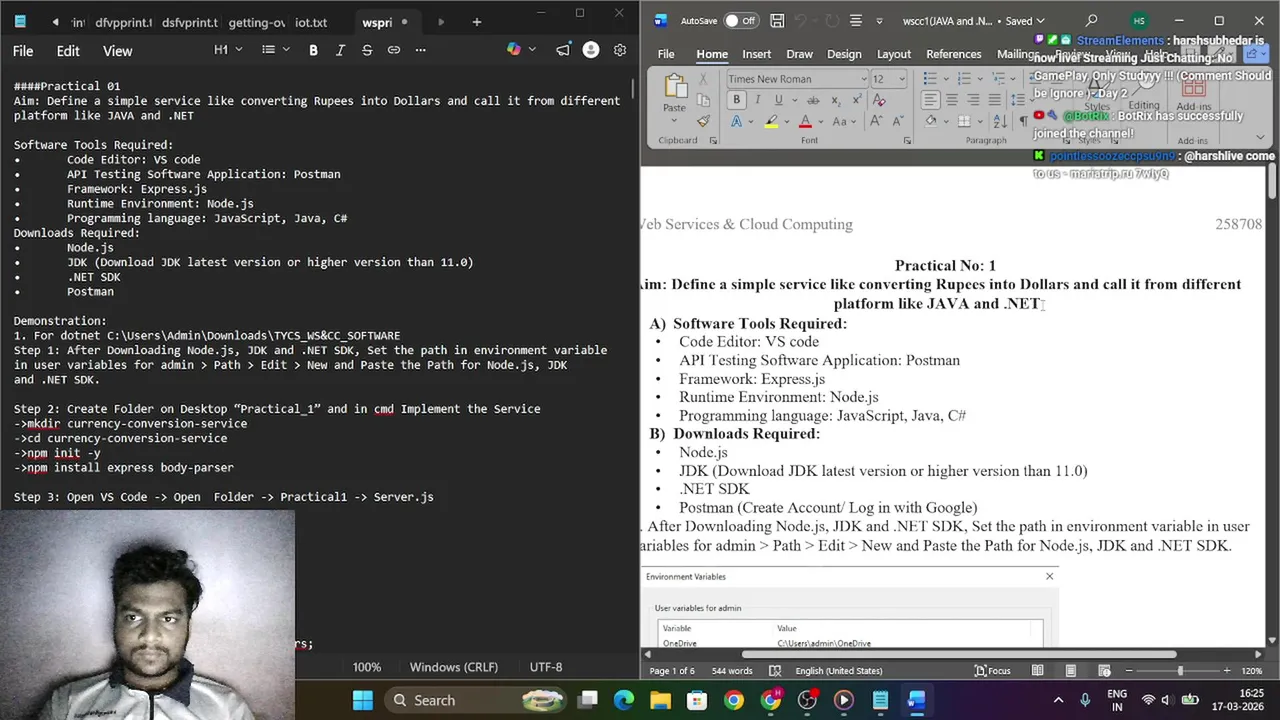Screen dimensions: 1280x720
Task: Clear all formatting in Word
Action: [879, 100]
